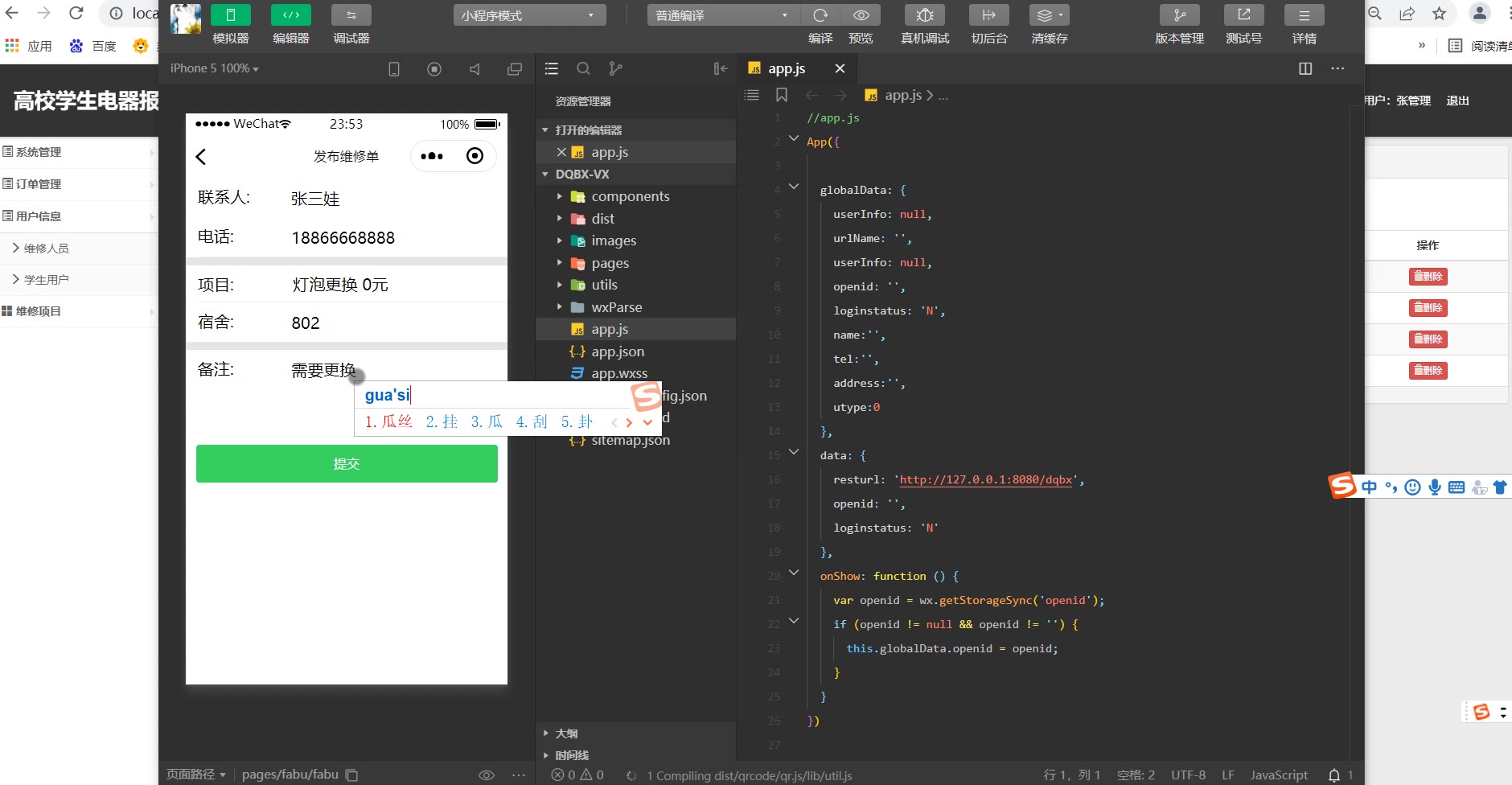Click the real device debug (真机调试) icon

(x=925, y=15)
